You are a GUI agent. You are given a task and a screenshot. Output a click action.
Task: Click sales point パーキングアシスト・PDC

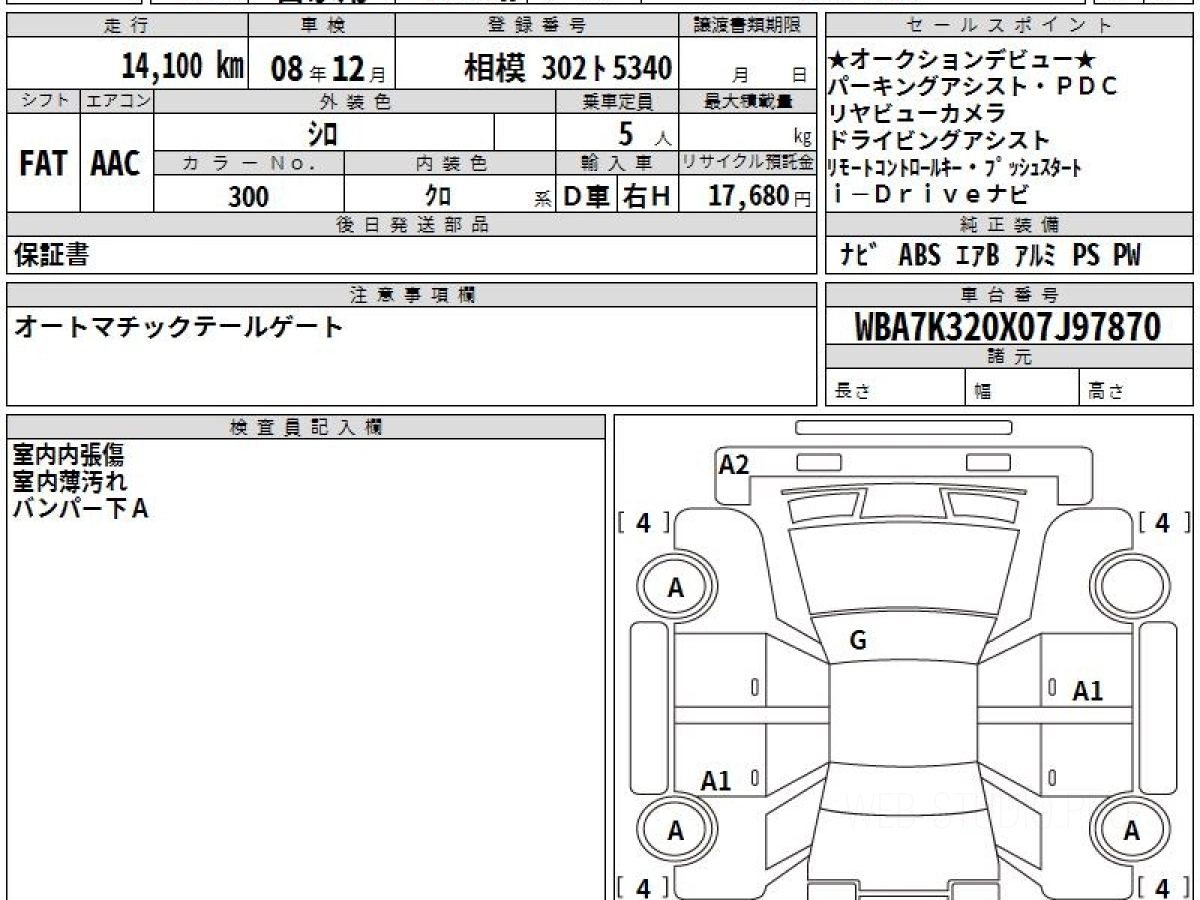coord(974,86)
